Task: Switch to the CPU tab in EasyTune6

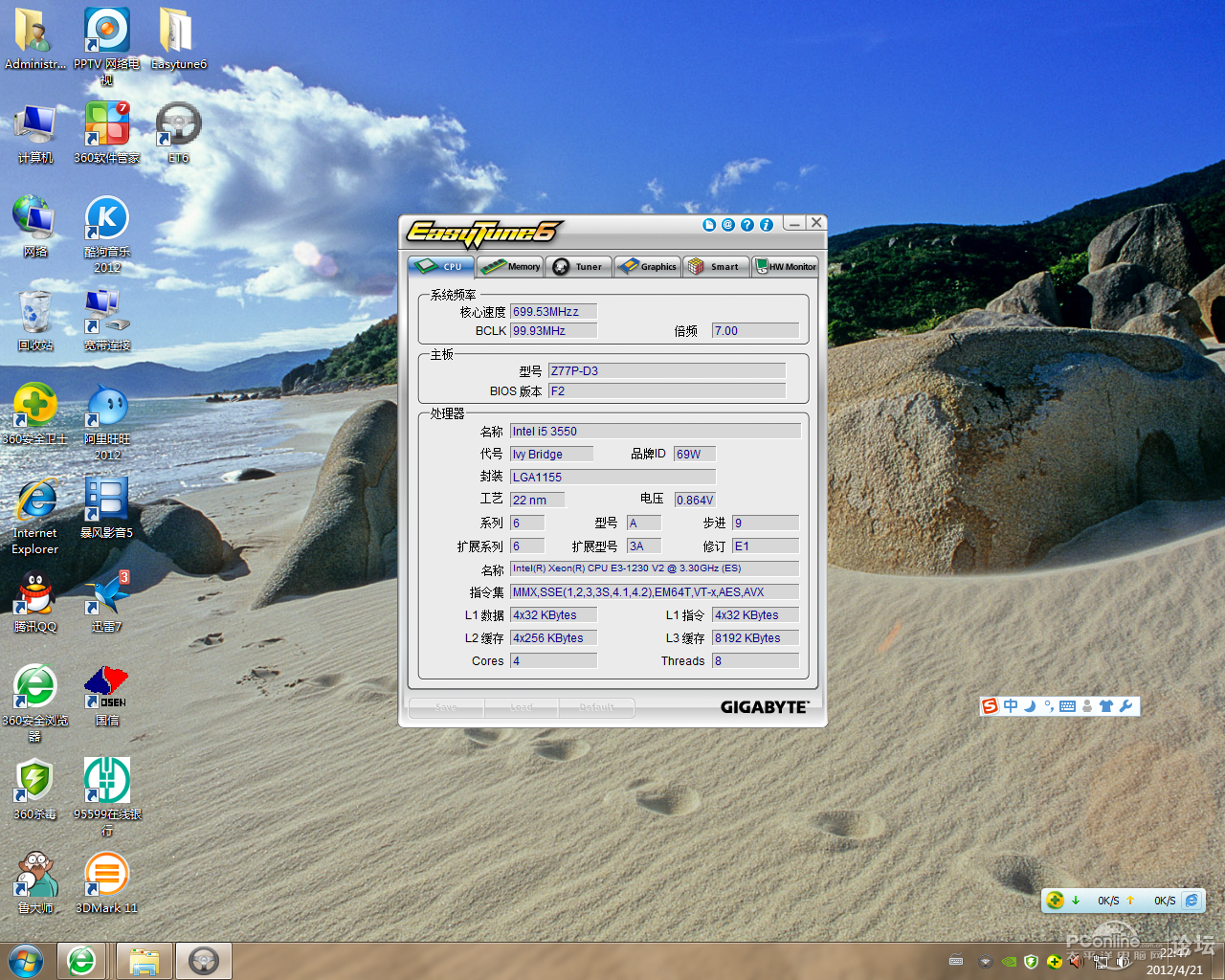Action: point(441,267)
